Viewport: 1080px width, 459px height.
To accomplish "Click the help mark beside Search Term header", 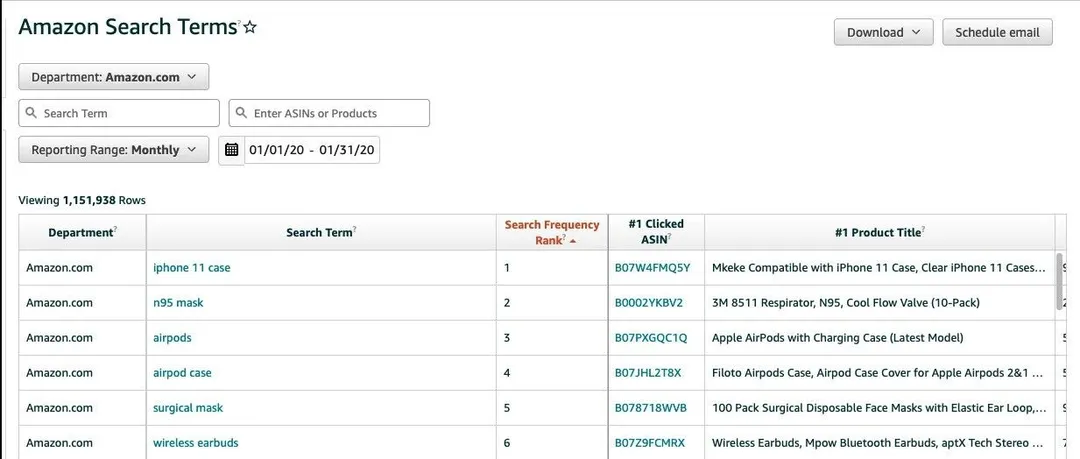I will pos(355,229).
